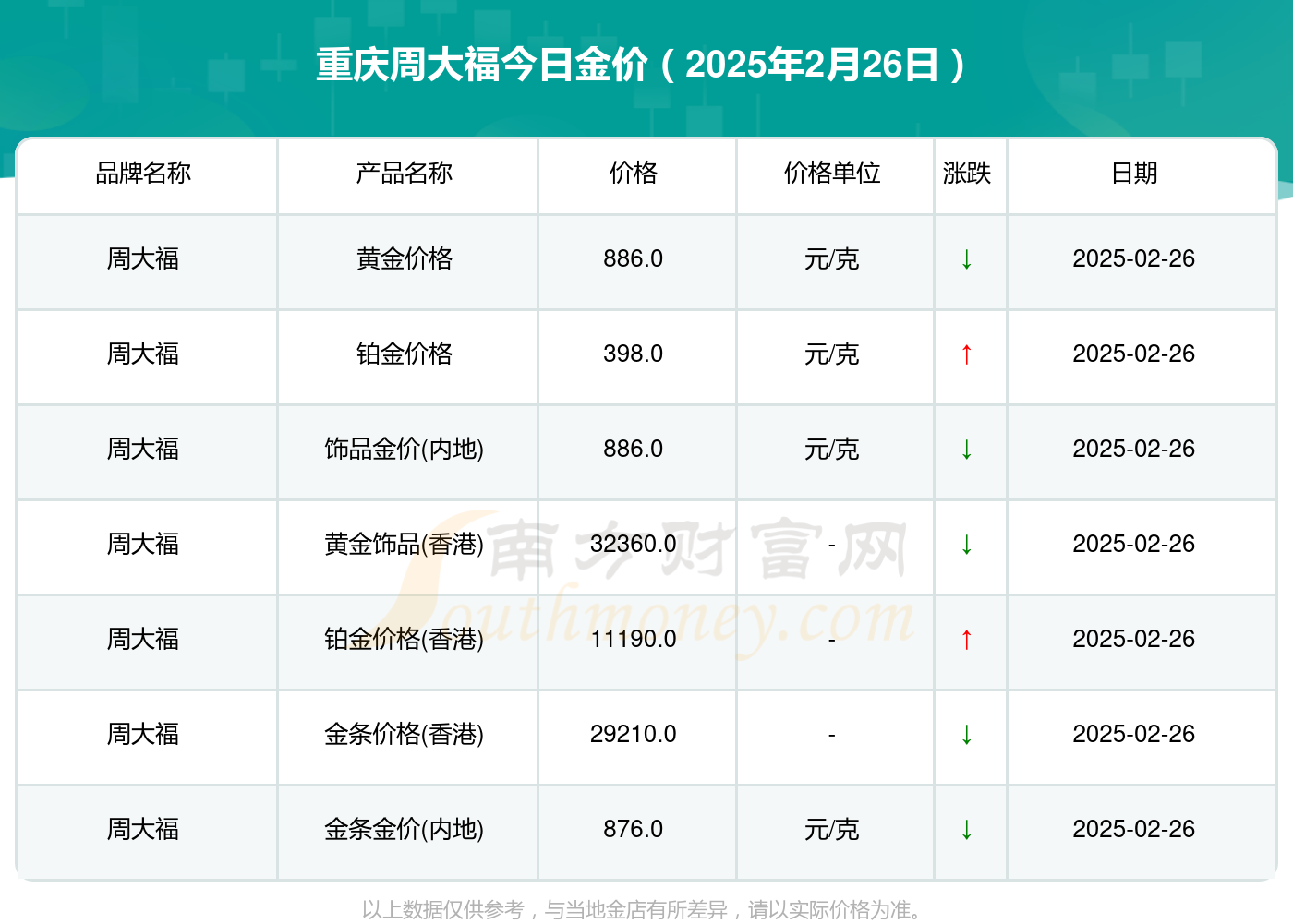Image resolution: width=1293 pixels, height=924 pixels.
Task: Click the 价格 column header
Action: pos(634,173)
